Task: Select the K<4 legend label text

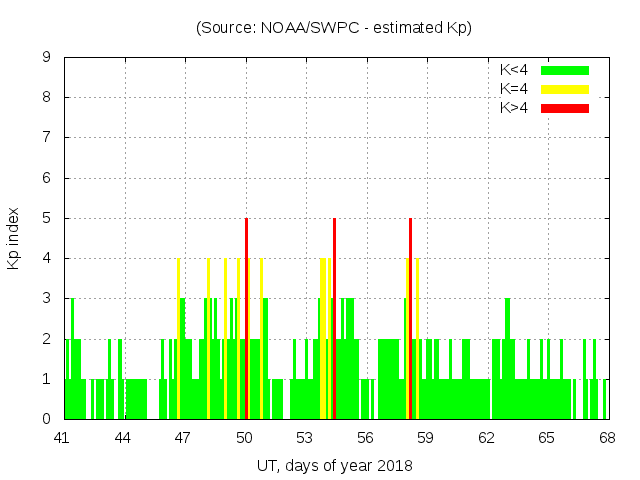Action: pos(516,70)
